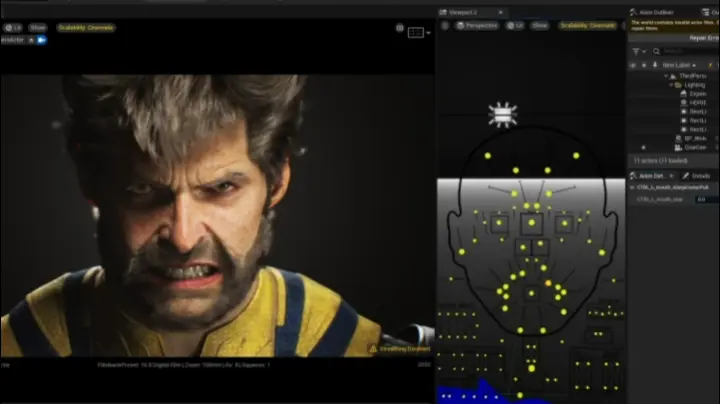Click the viewport layout grid icon

(x=416, y=32)
